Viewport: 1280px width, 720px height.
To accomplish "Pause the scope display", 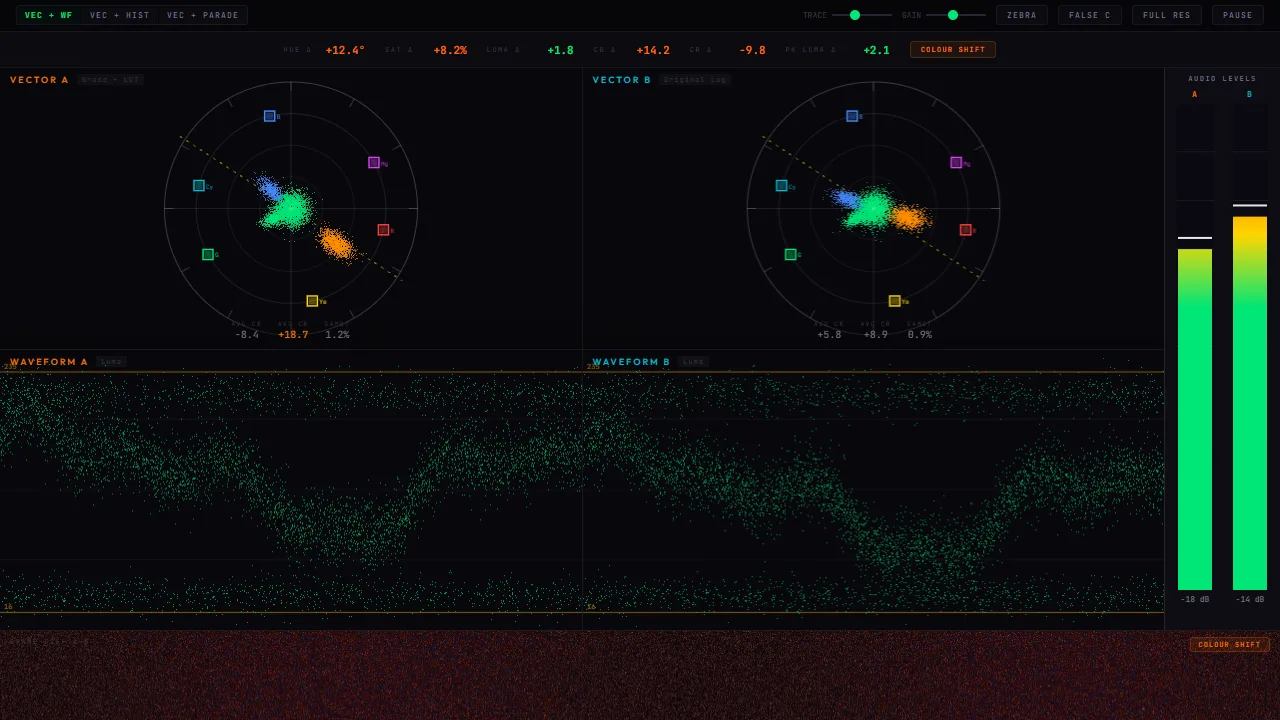I will (1238, 15).
